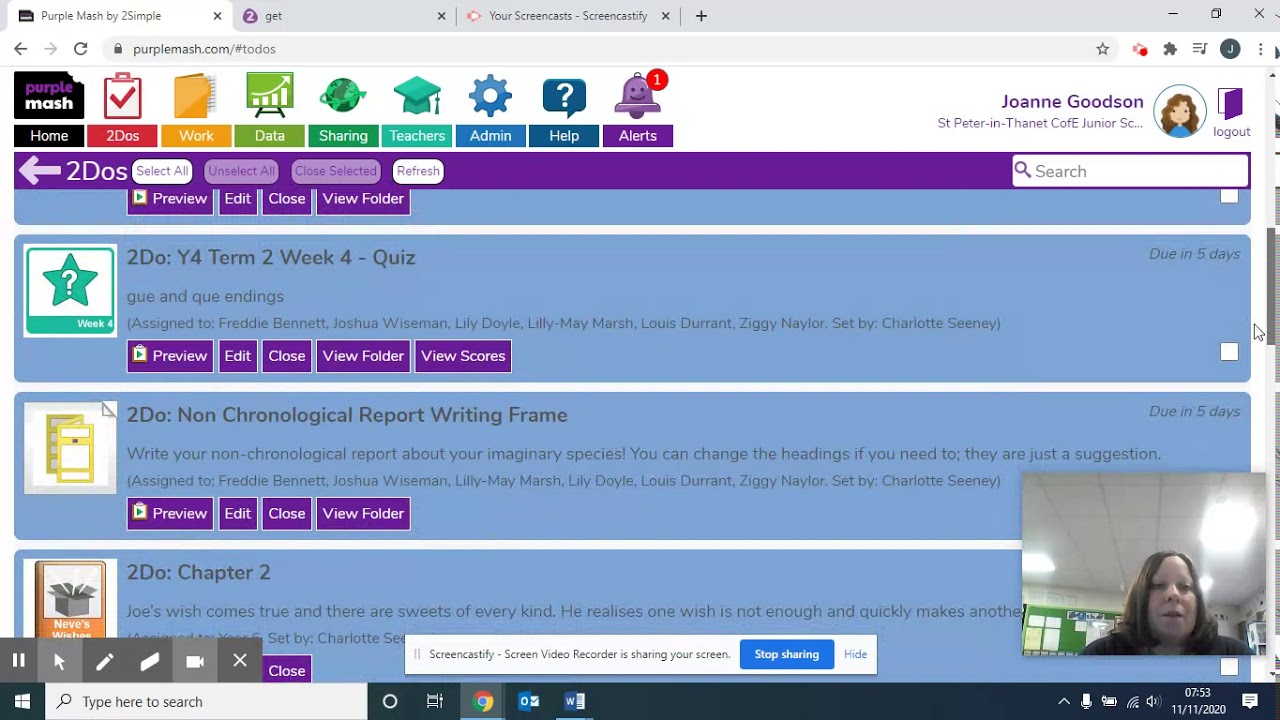
Task: Select the Screencastify pen tool
Action: click(x=104, y=661)
